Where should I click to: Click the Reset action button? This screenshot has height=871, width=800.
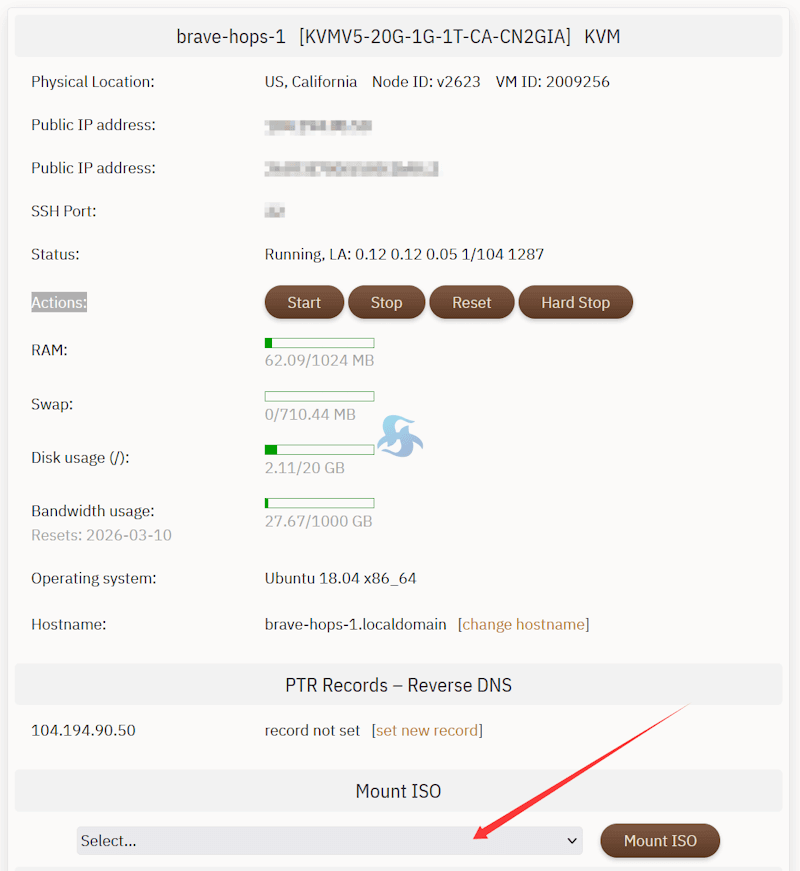point(472,302)
